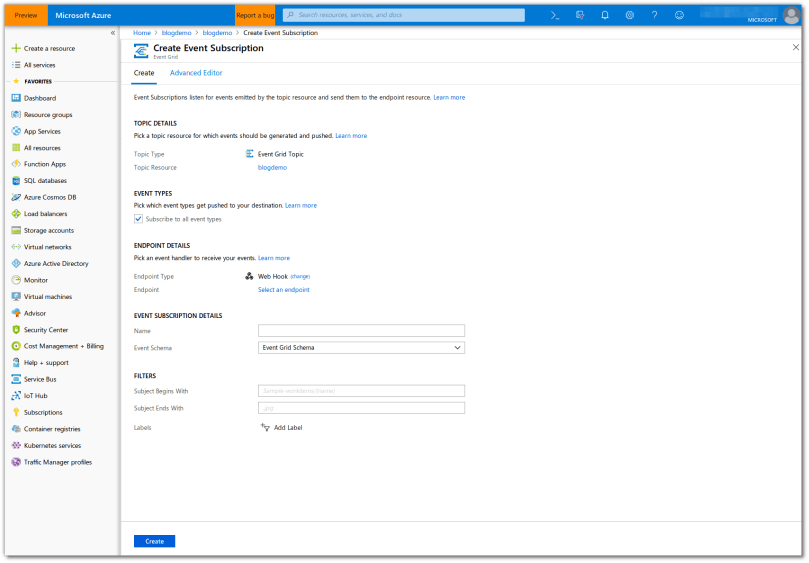The height and width of the screenshot is (563, 809).
Task: Click the Report a bug button
Action: point(255,15)
